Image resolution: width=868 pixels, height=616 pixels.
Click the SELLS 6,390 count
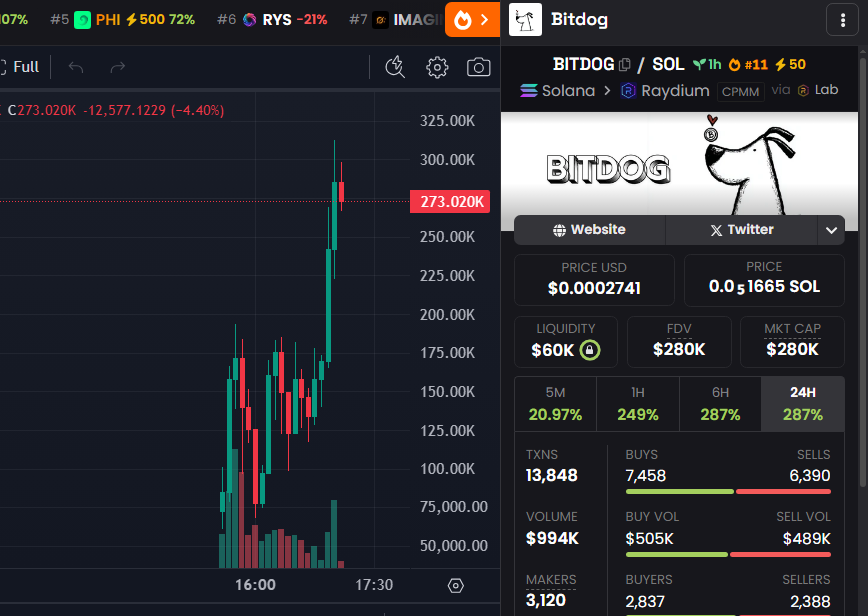tap(809, 475)
